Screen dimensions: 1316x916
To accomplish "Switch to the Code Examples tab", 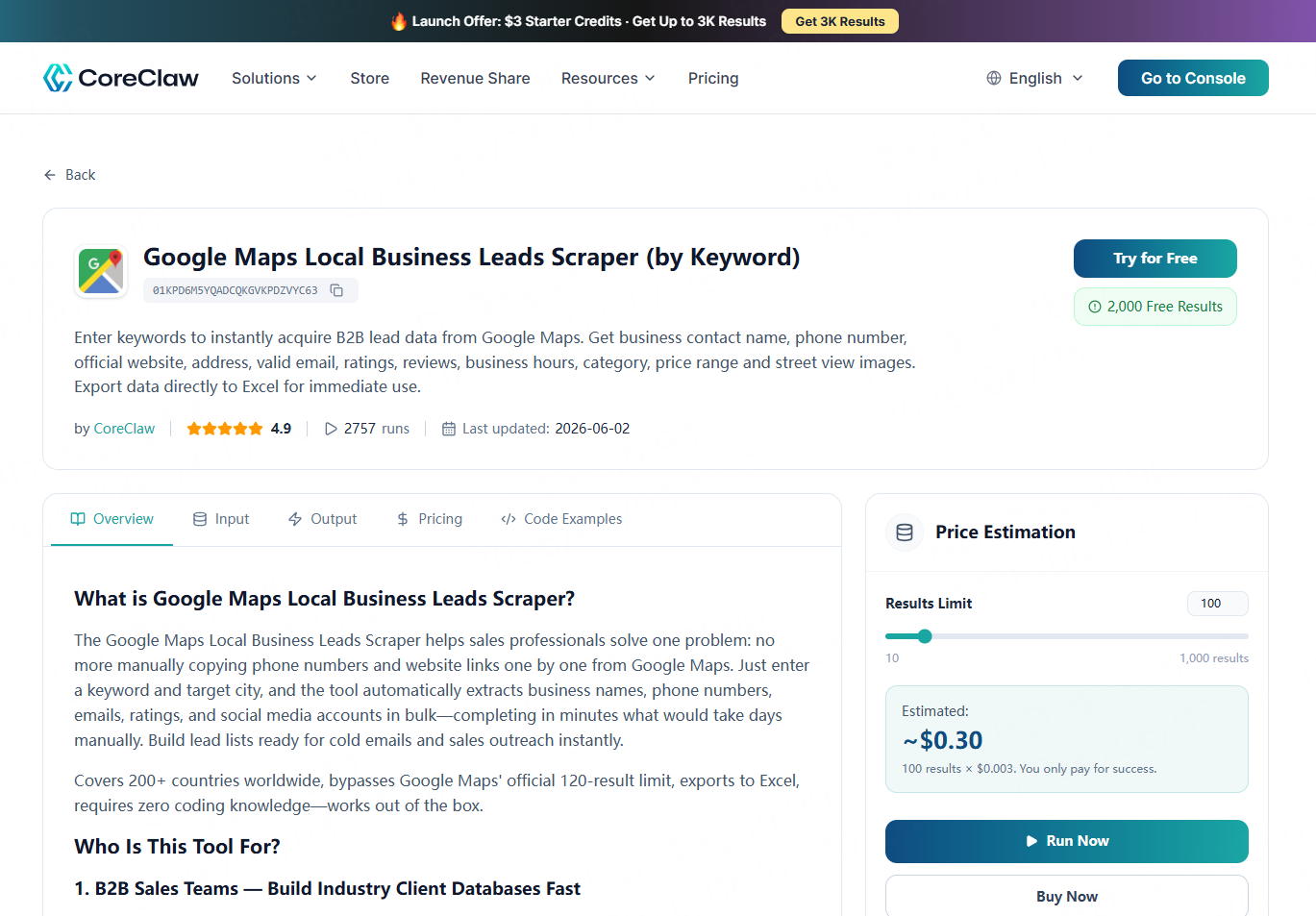I will 561,519.
